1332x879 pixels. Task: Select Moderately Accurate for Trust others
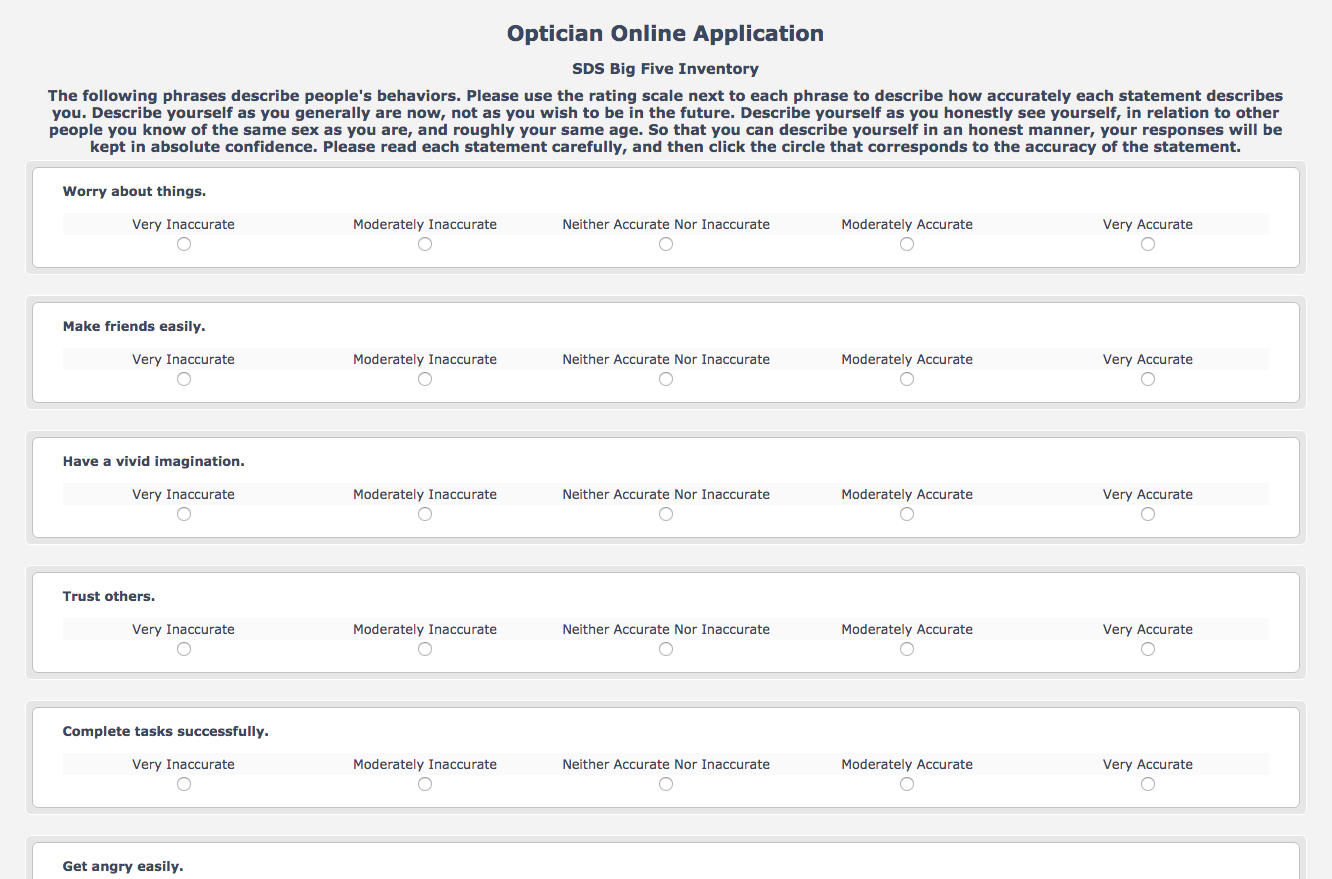click(907, 649)
